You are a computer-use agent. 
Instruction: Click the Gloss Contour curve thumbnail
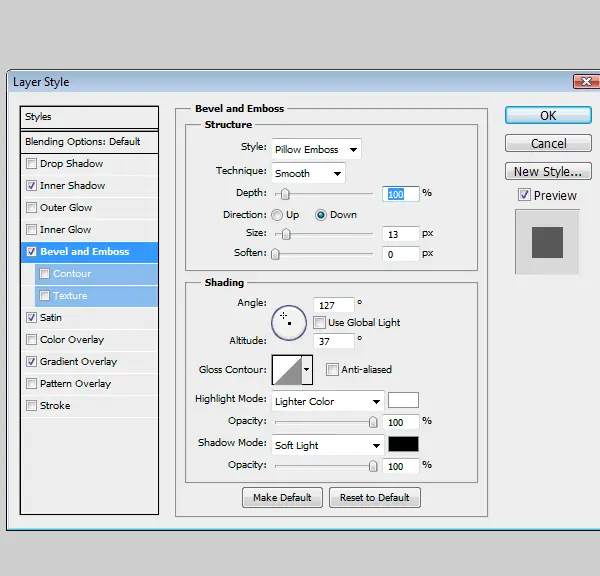click(x=287, y=370)
